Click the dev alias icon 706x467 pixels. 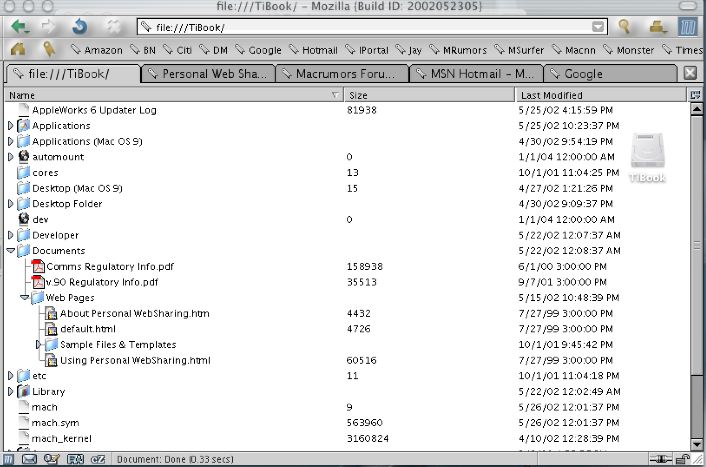pyautogui.click(x=23, y=219)
